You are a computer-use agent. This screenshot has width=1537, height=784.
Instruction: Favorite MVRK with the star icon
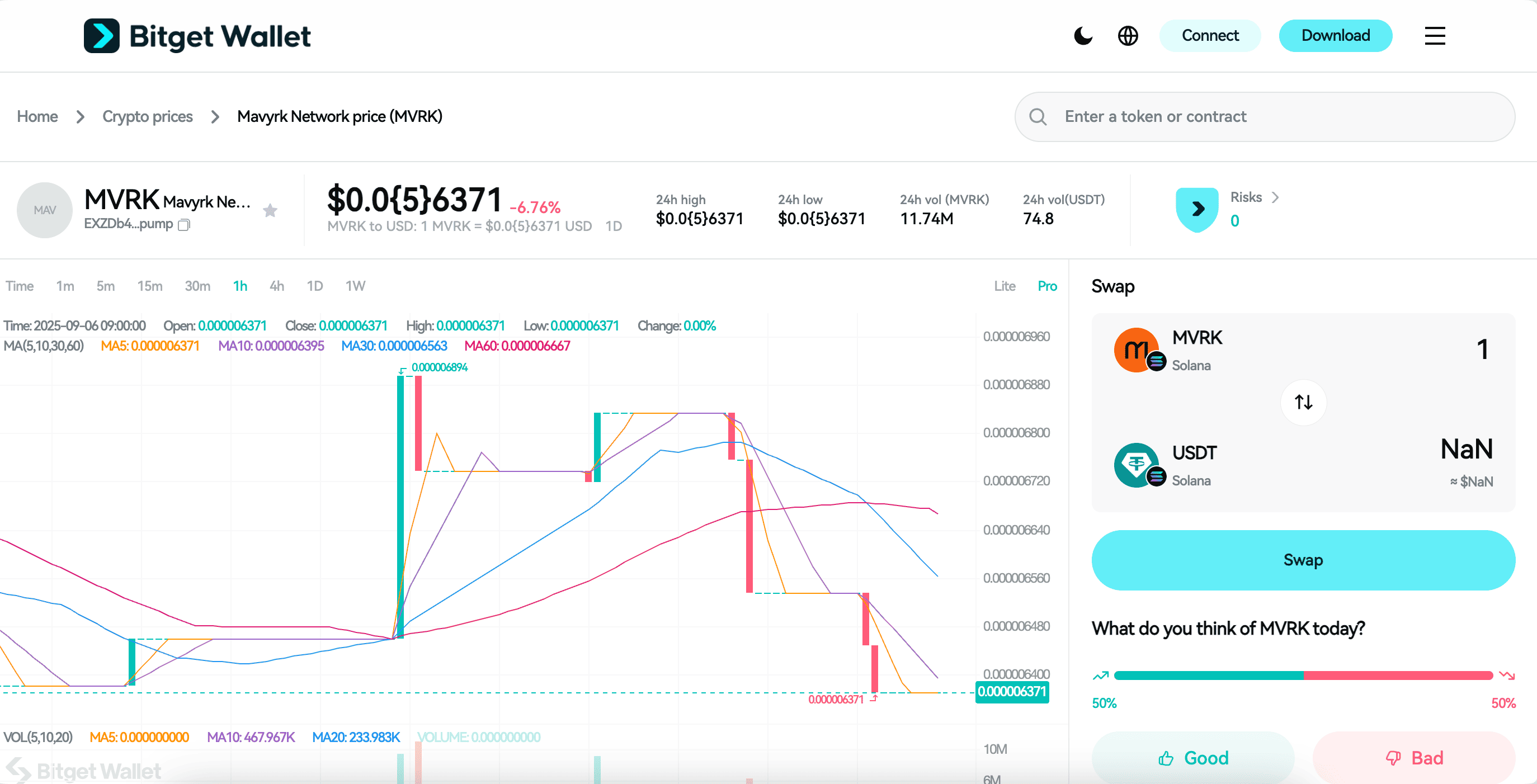click(270, 210)
